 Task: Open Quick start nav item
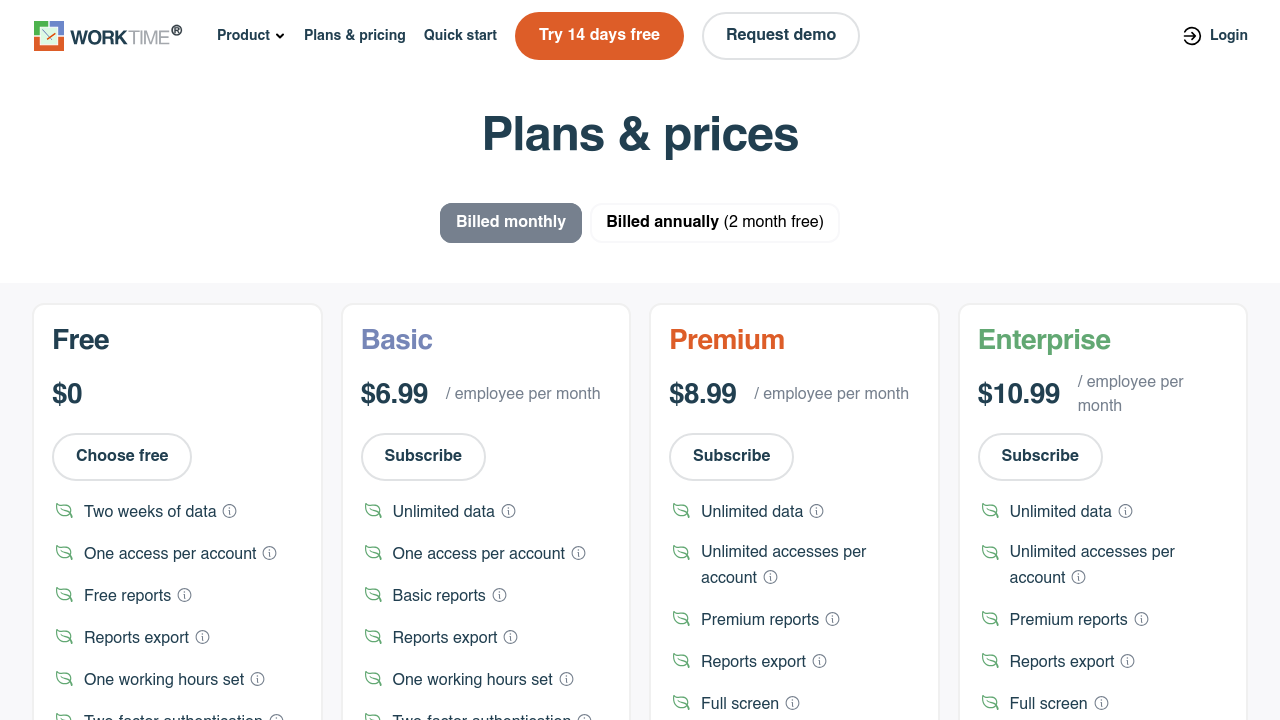[x=460, y=35]
